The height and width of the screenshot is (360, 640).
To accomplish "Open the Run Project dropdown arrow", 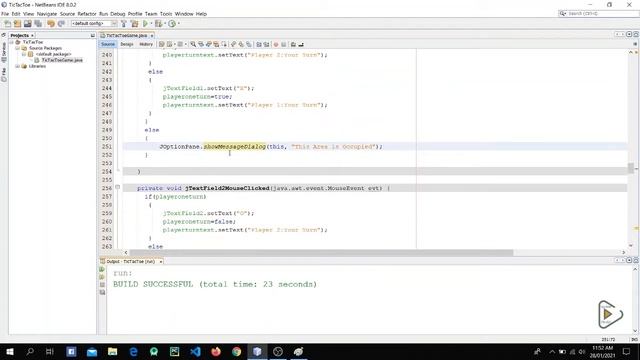I will click(x=151, y=24).
